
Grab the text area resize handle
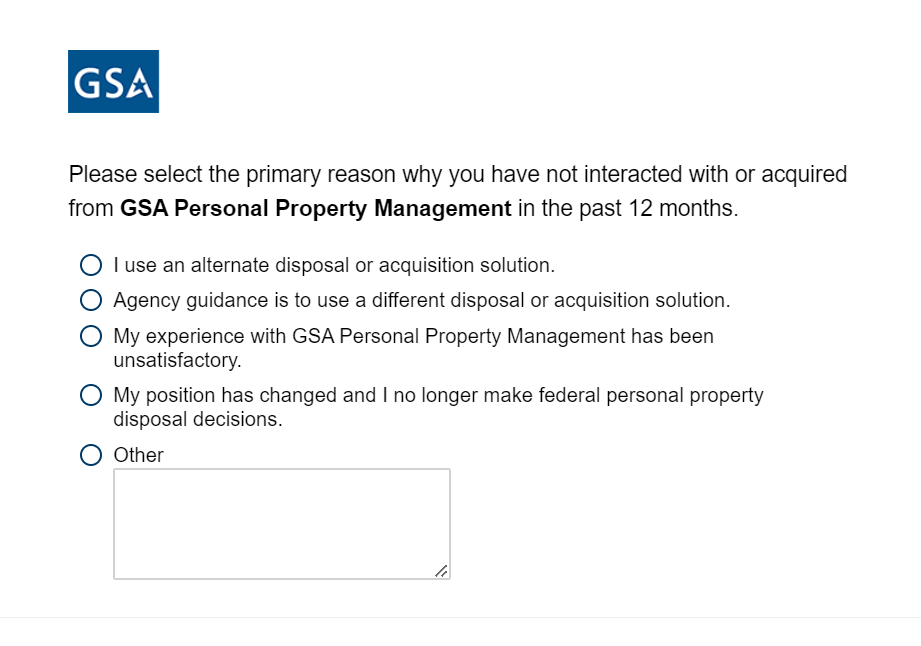(441, 570)
